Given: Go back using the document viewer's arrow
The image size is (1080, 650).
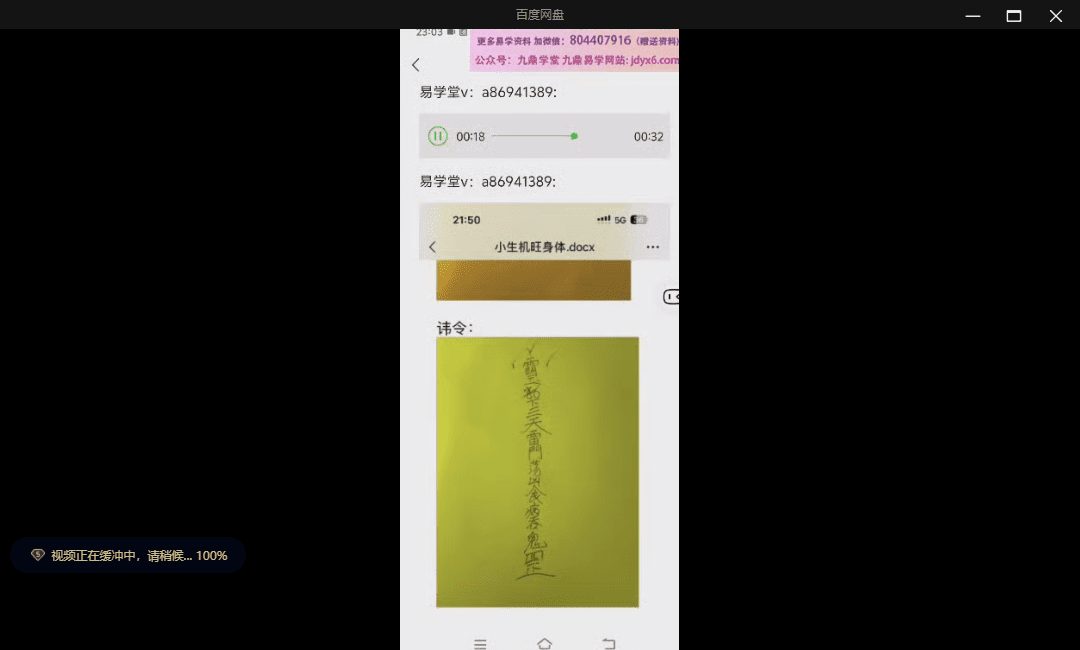Looking at the screenshot, I should pyautogui.click(x=432, y=247).
